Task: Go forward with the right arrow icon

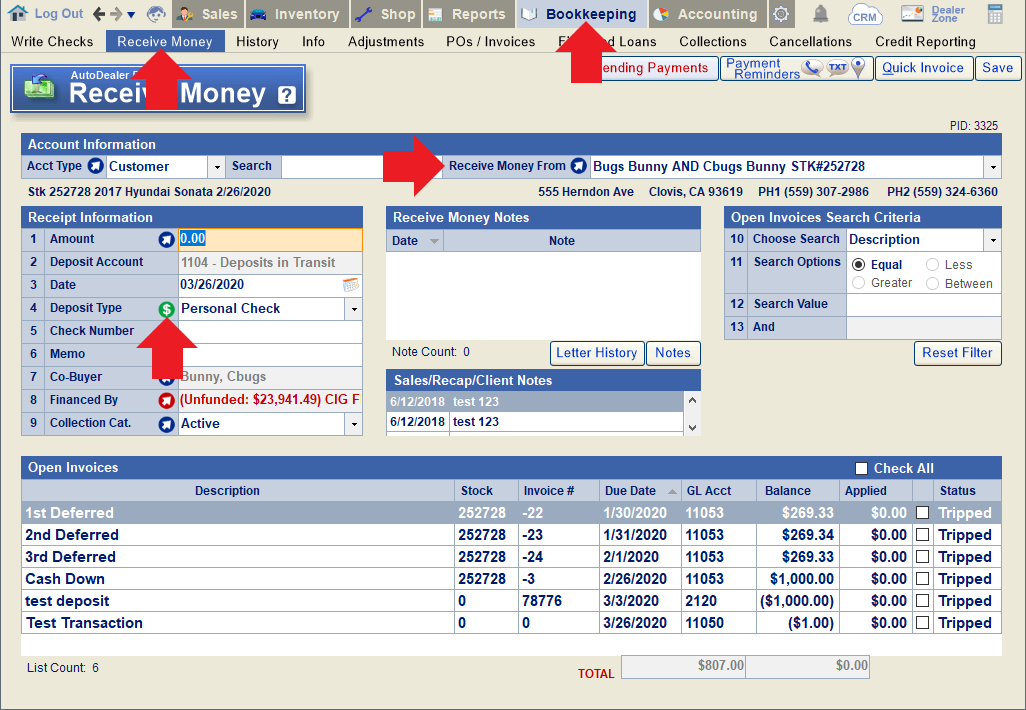Action: [115, 14]
